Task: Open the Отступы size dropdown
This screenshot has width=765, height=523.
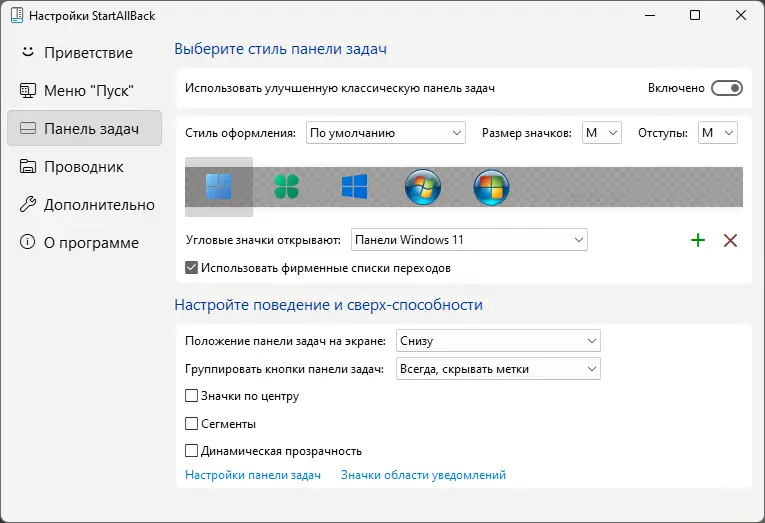Action: 718,133
